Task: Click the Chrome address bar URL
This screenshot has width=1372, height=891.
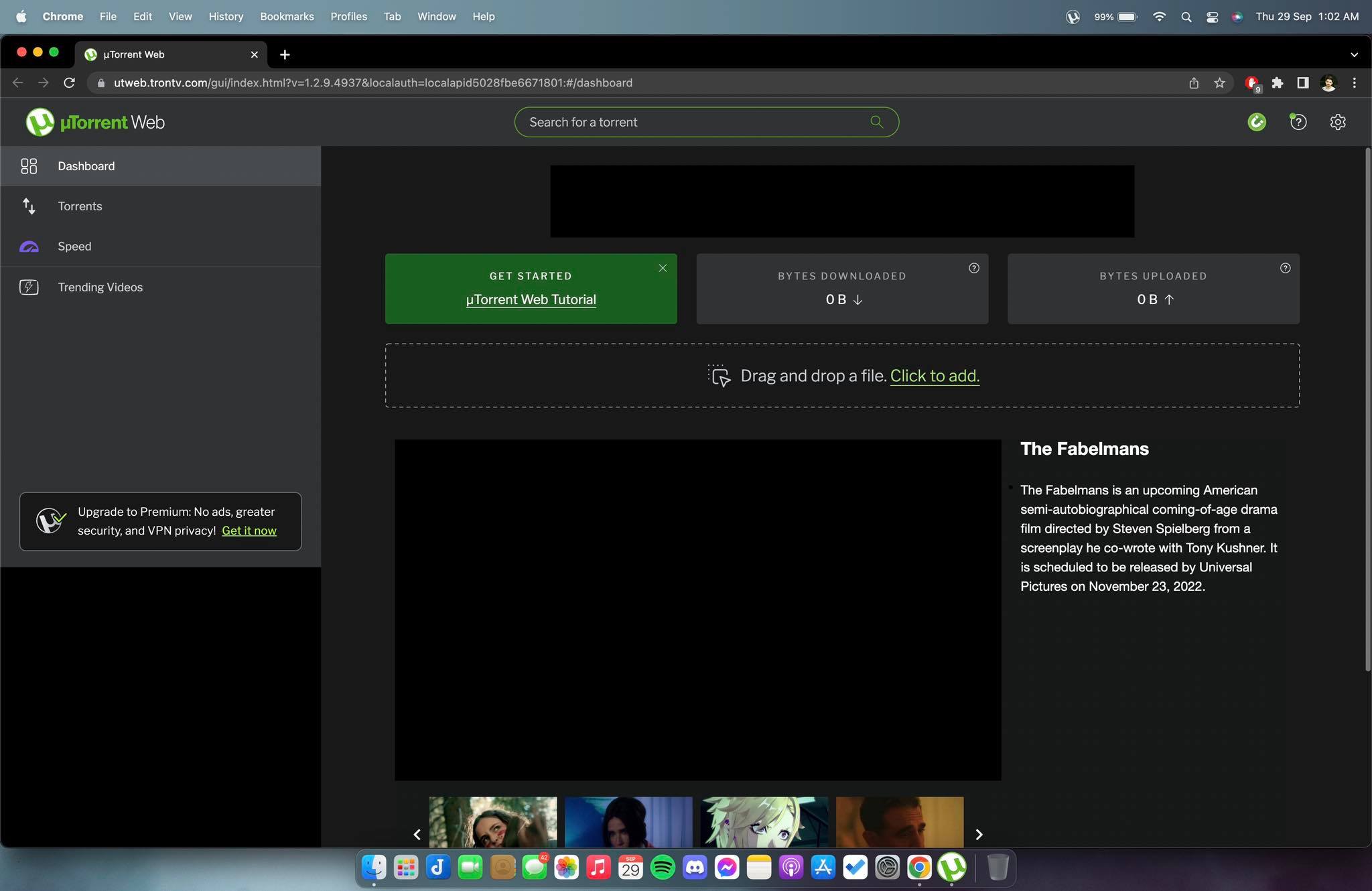Action: pyautogui.click(x=373, y=82)
